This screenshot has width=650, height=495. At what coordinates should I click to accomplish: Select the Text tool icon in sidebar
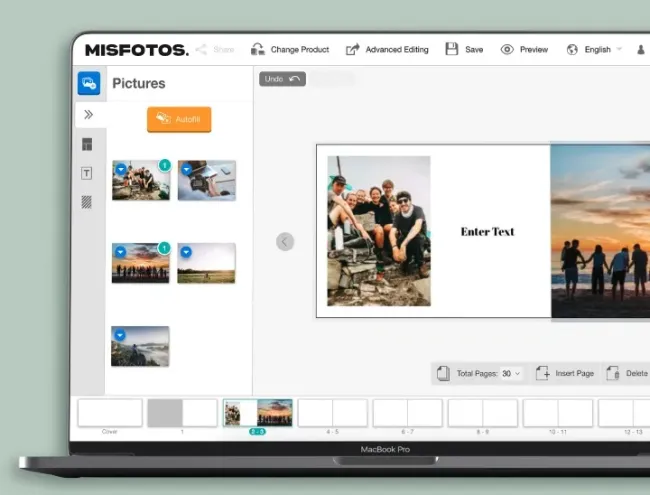pos(88,173)
